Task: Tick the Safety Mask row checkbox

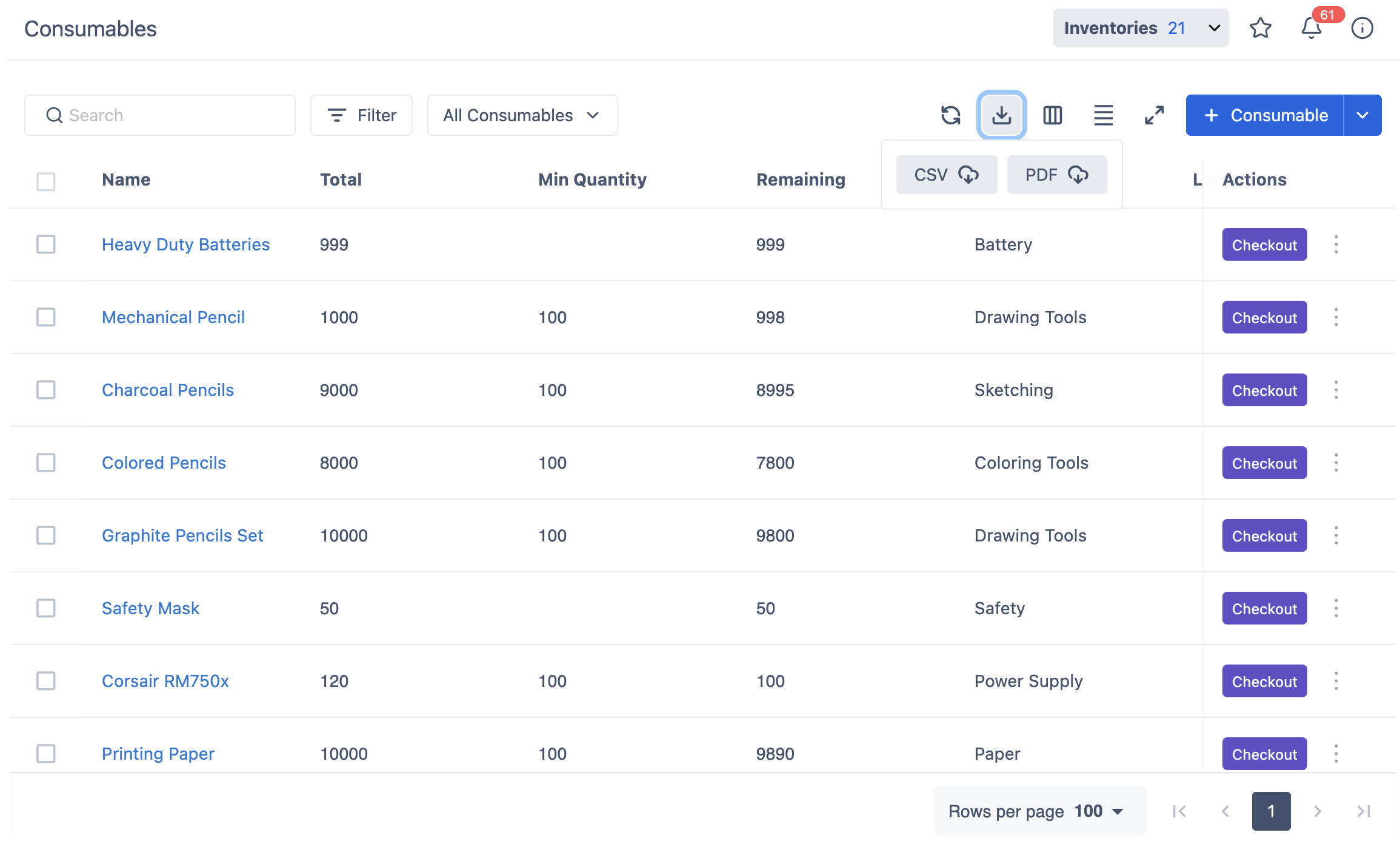Action: click(x=46, y=608)
